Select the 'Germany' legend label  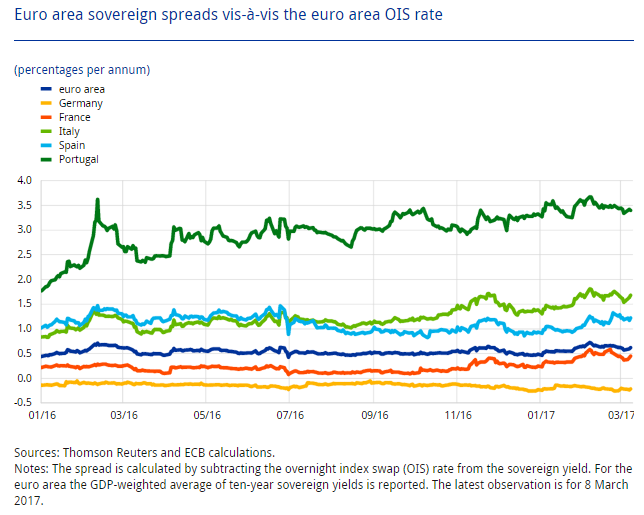coord(80,104)
